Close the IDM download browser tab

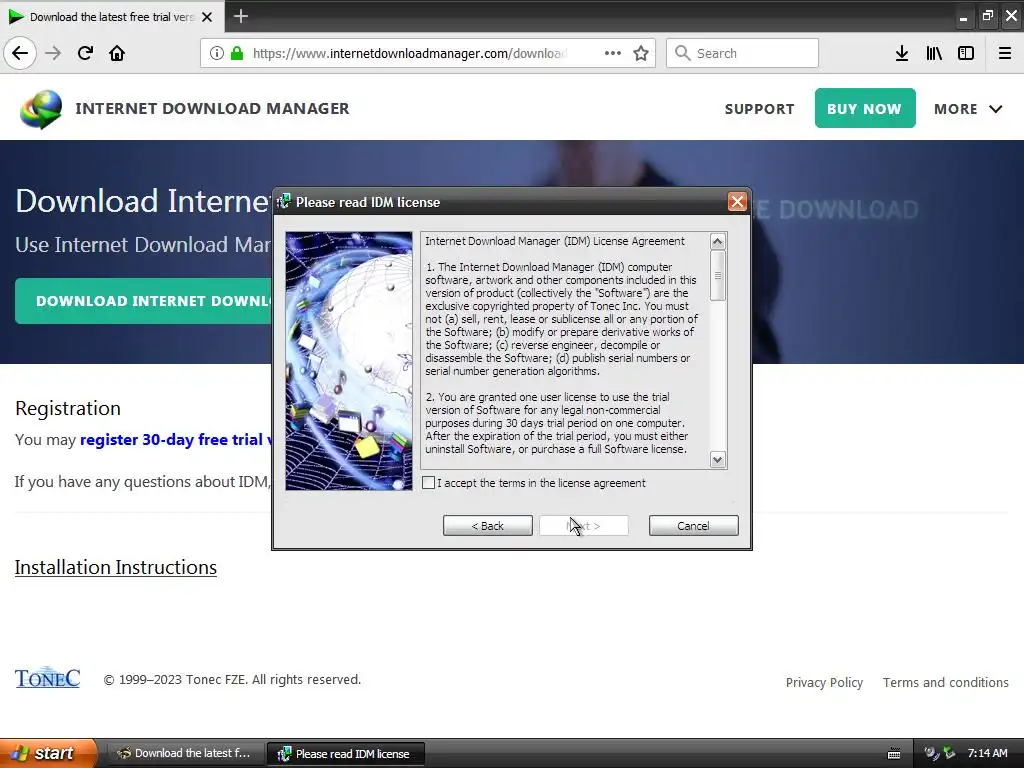207,17
